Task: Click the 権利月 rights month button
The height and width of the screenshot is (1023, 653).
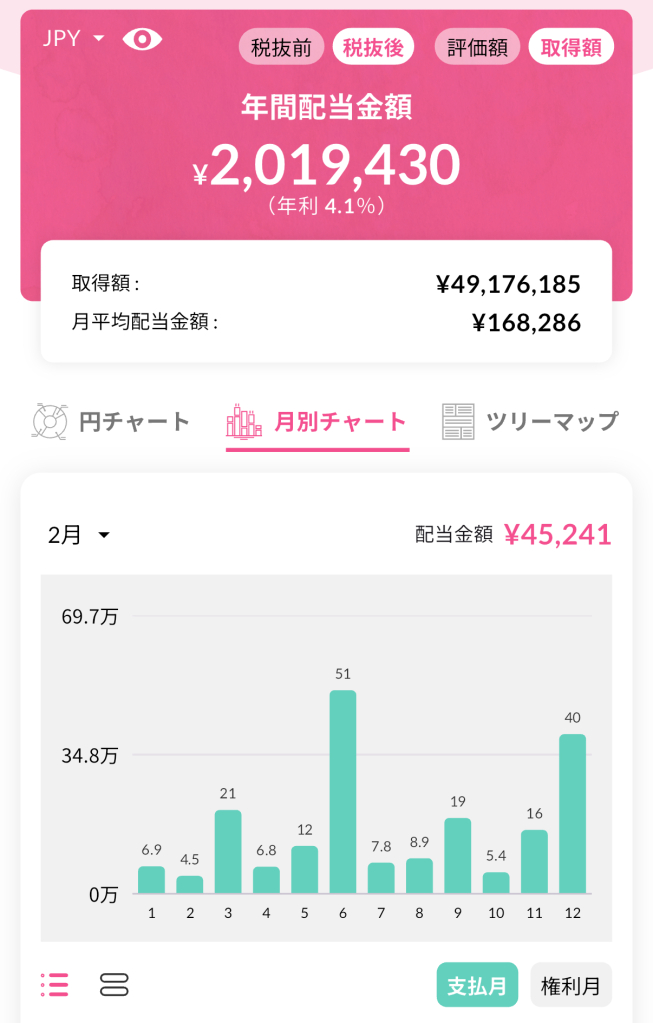Action: 571,985
